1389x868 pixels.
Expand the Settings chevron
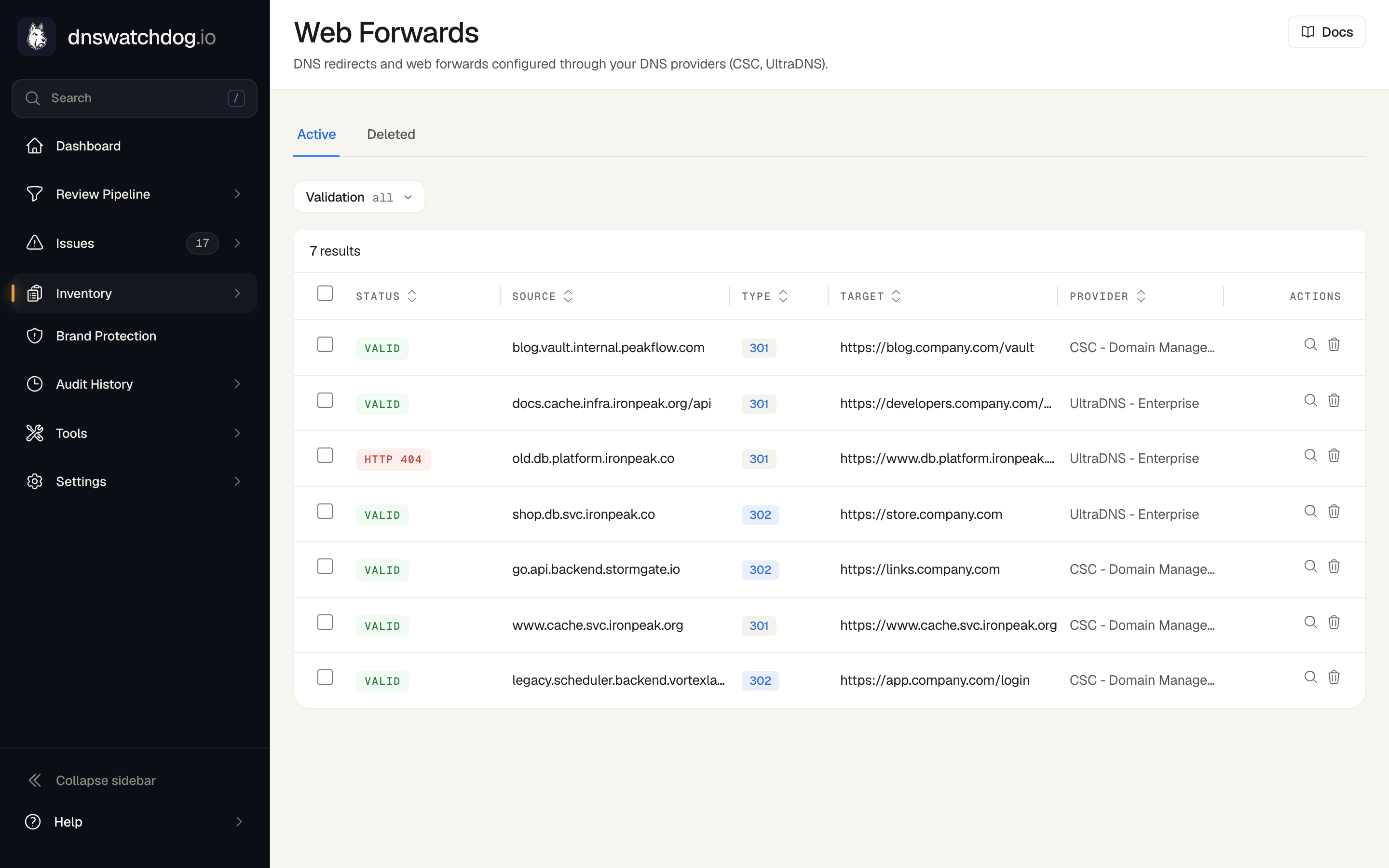tap(237, 481)
